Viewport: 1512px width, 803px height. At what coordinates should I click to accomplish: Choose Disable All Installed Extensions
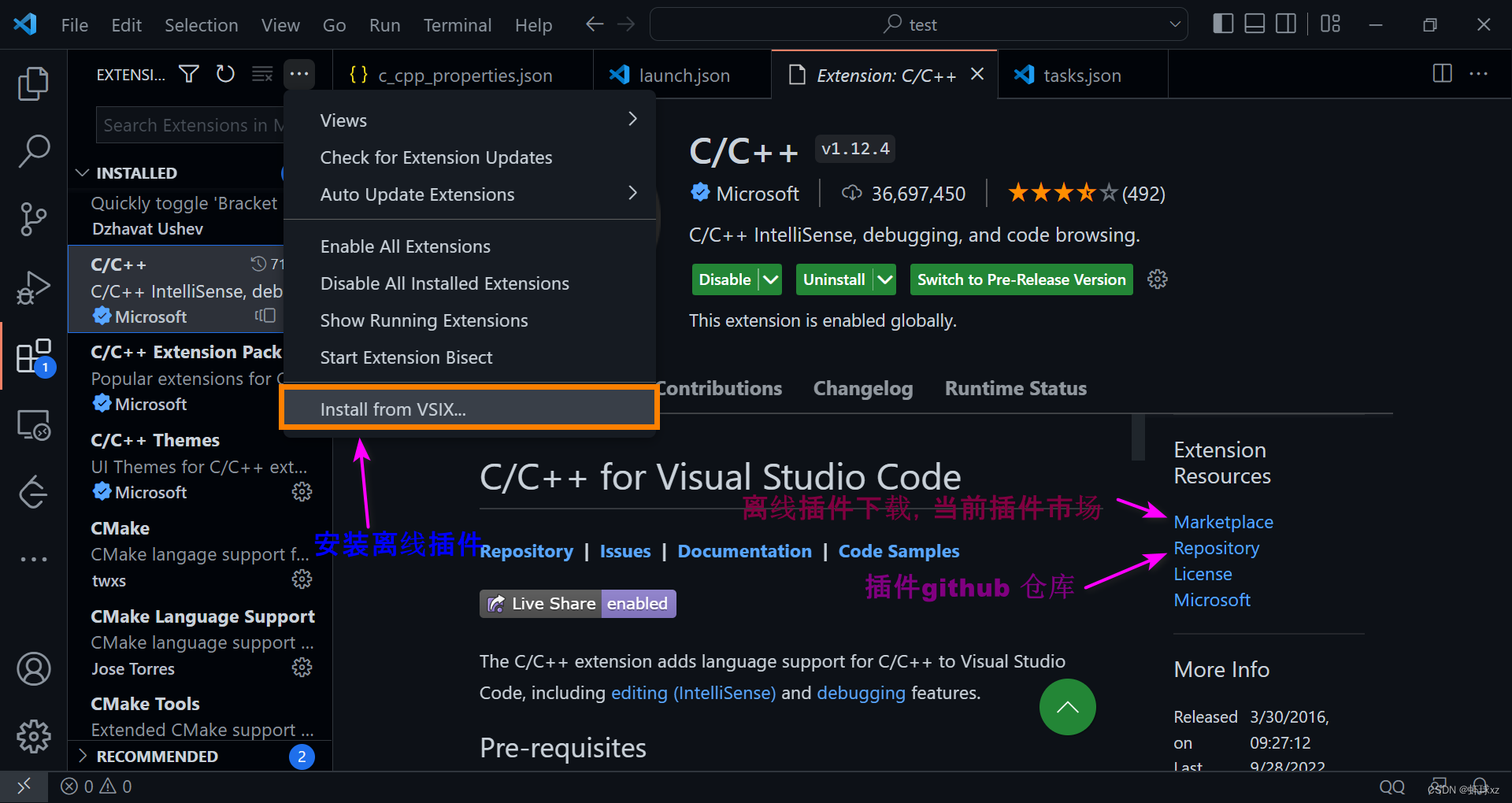(x=469, y=283)
